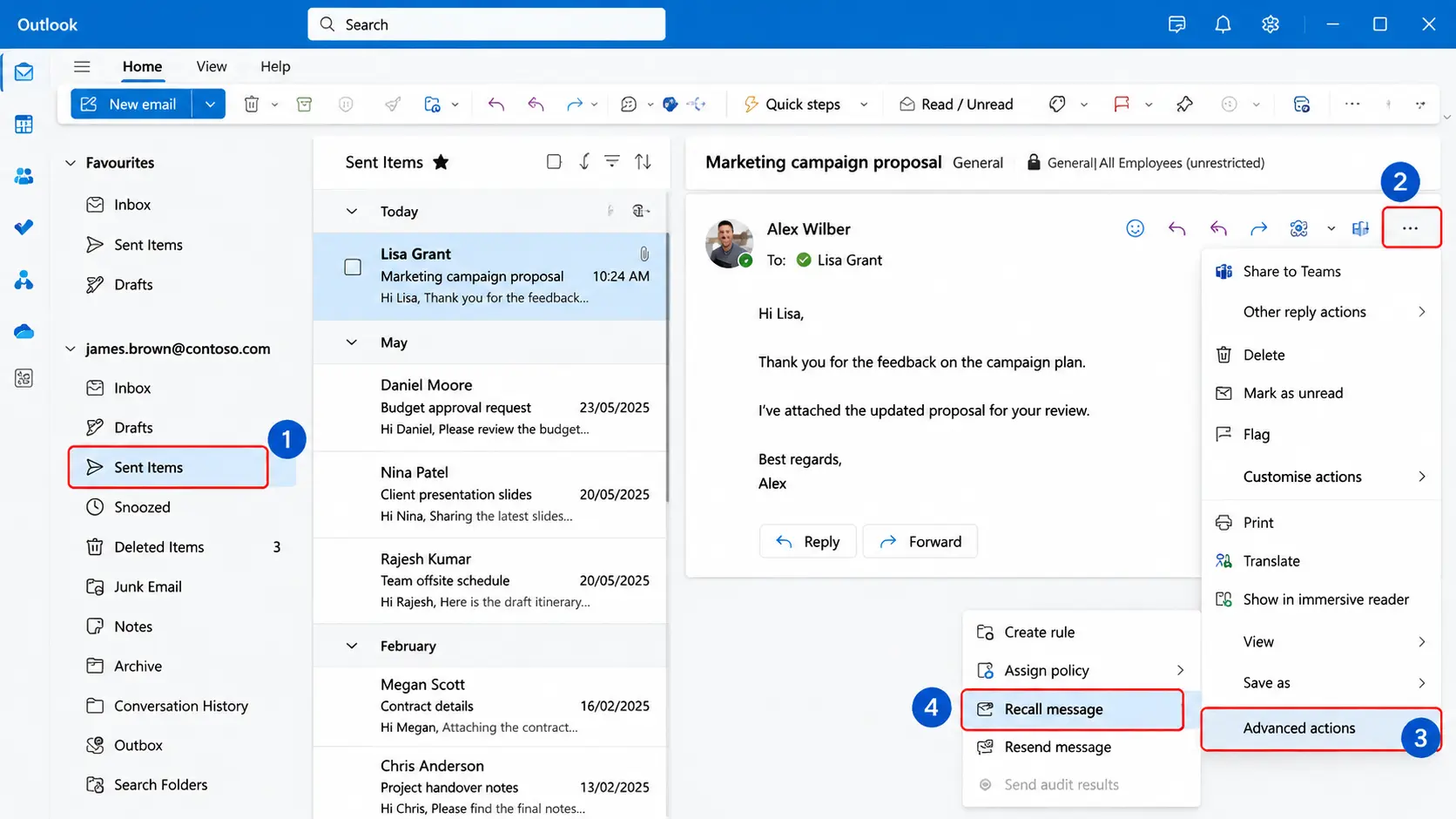Click the emoji reaction icon on message

pyautogui.click(x=1135, y=228)
